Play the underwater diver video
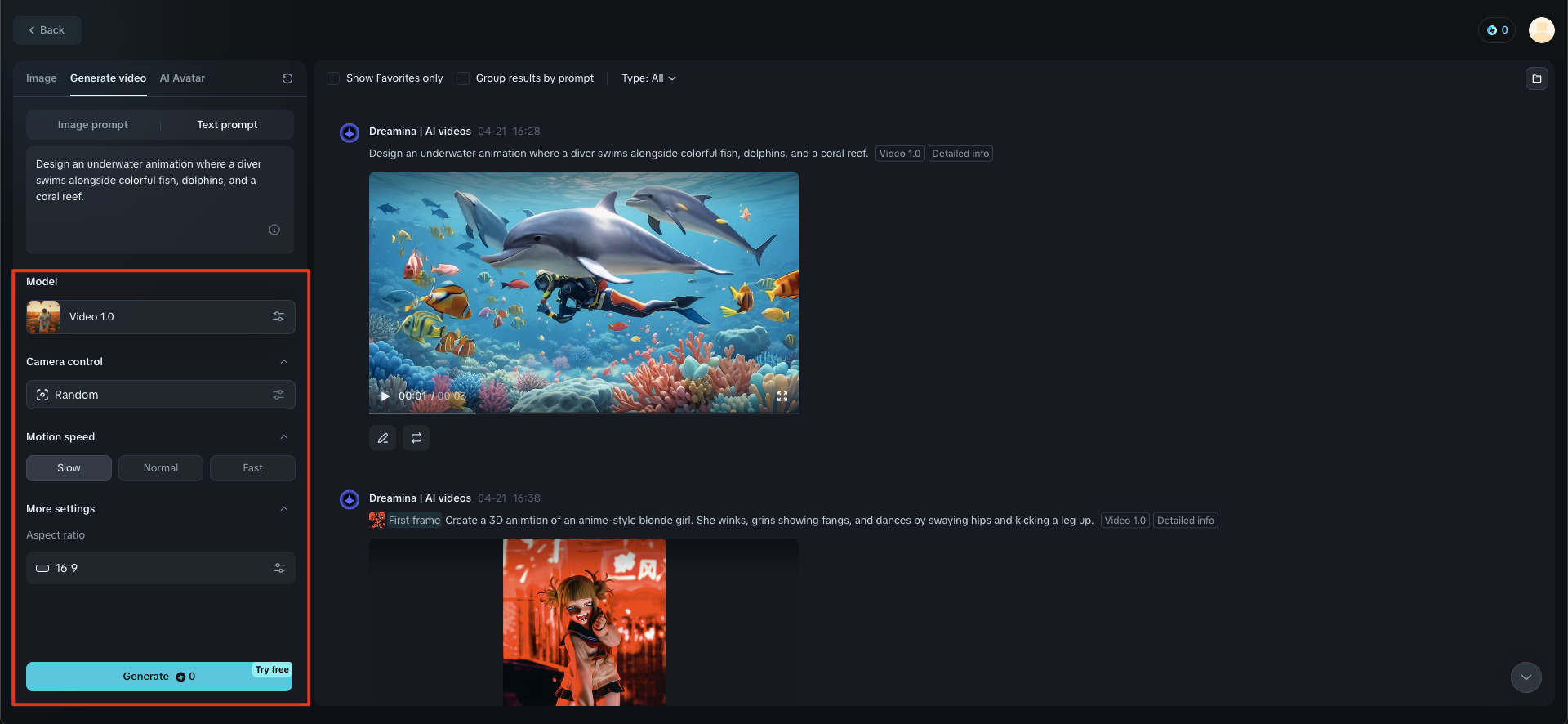The image size is (1568, 724). tap(385, 396)
